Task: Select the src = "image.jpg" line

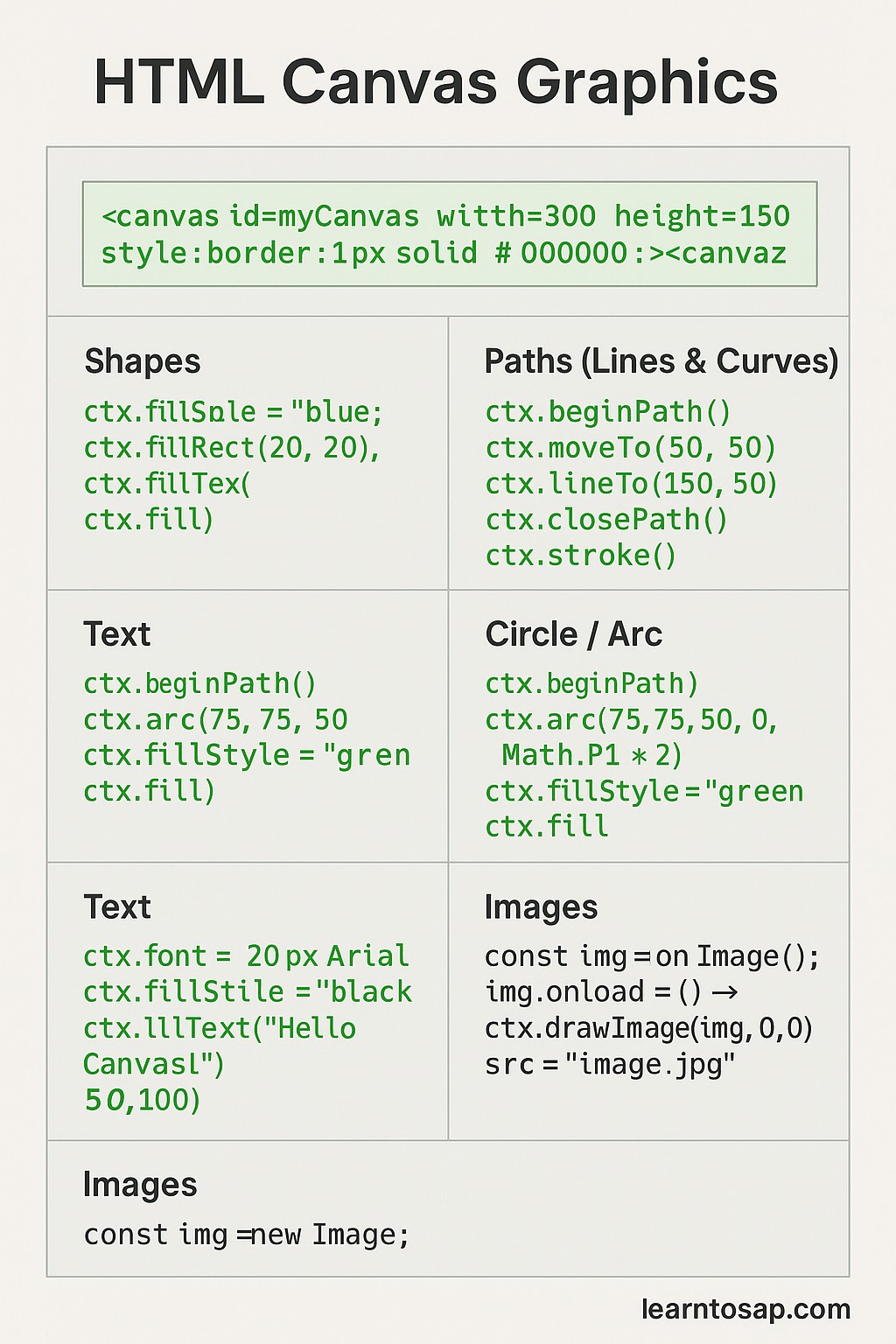Action: 610,1065
